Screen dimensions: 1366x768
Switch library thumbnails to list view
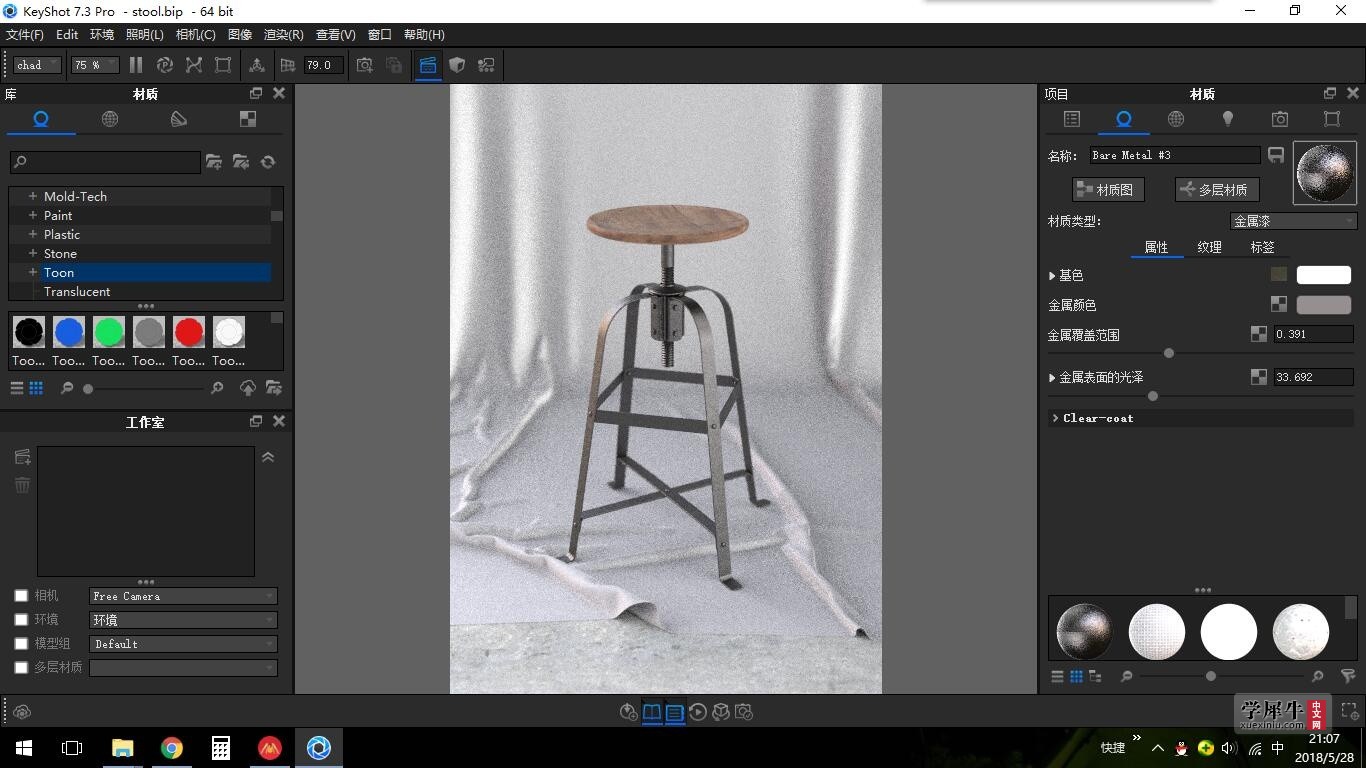click(x=17, y=388)
